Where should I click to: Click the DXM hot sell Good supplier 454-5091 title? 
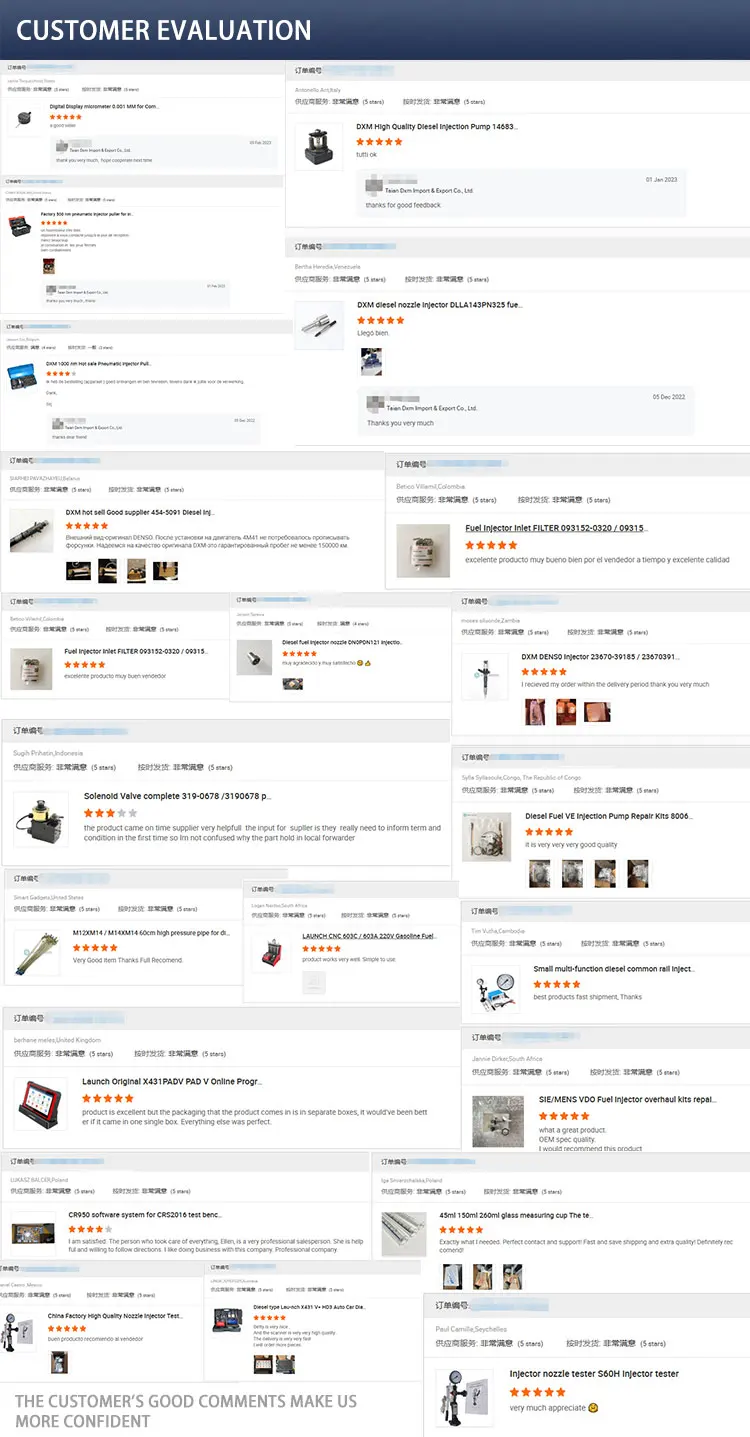(140, 512)
